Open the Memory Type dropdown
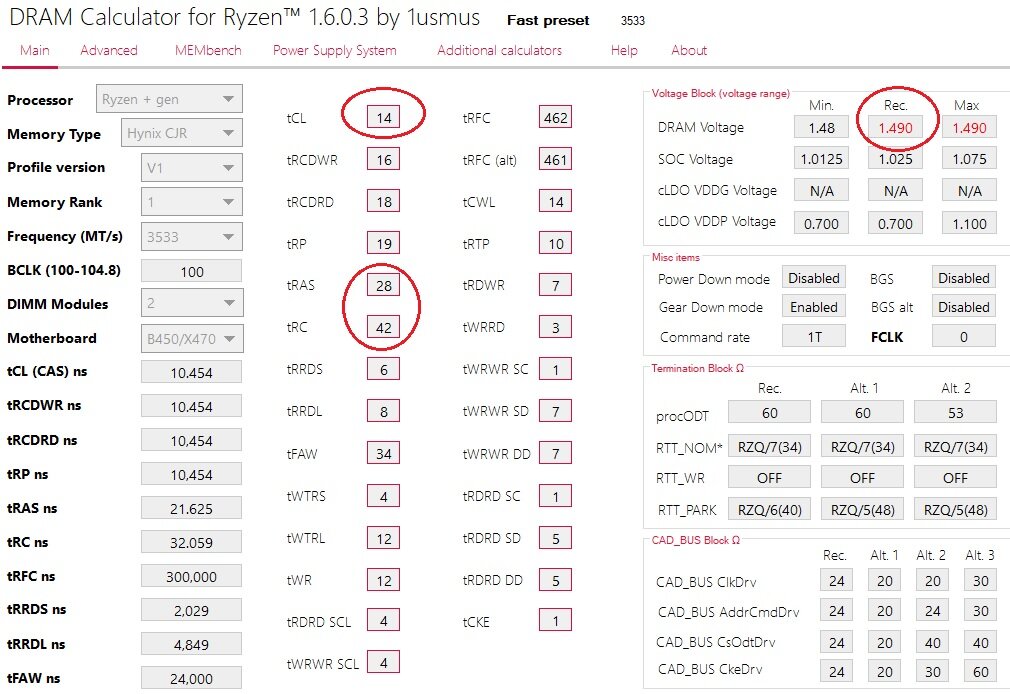Screen dimensions: 1010x694 coord(182,133)
